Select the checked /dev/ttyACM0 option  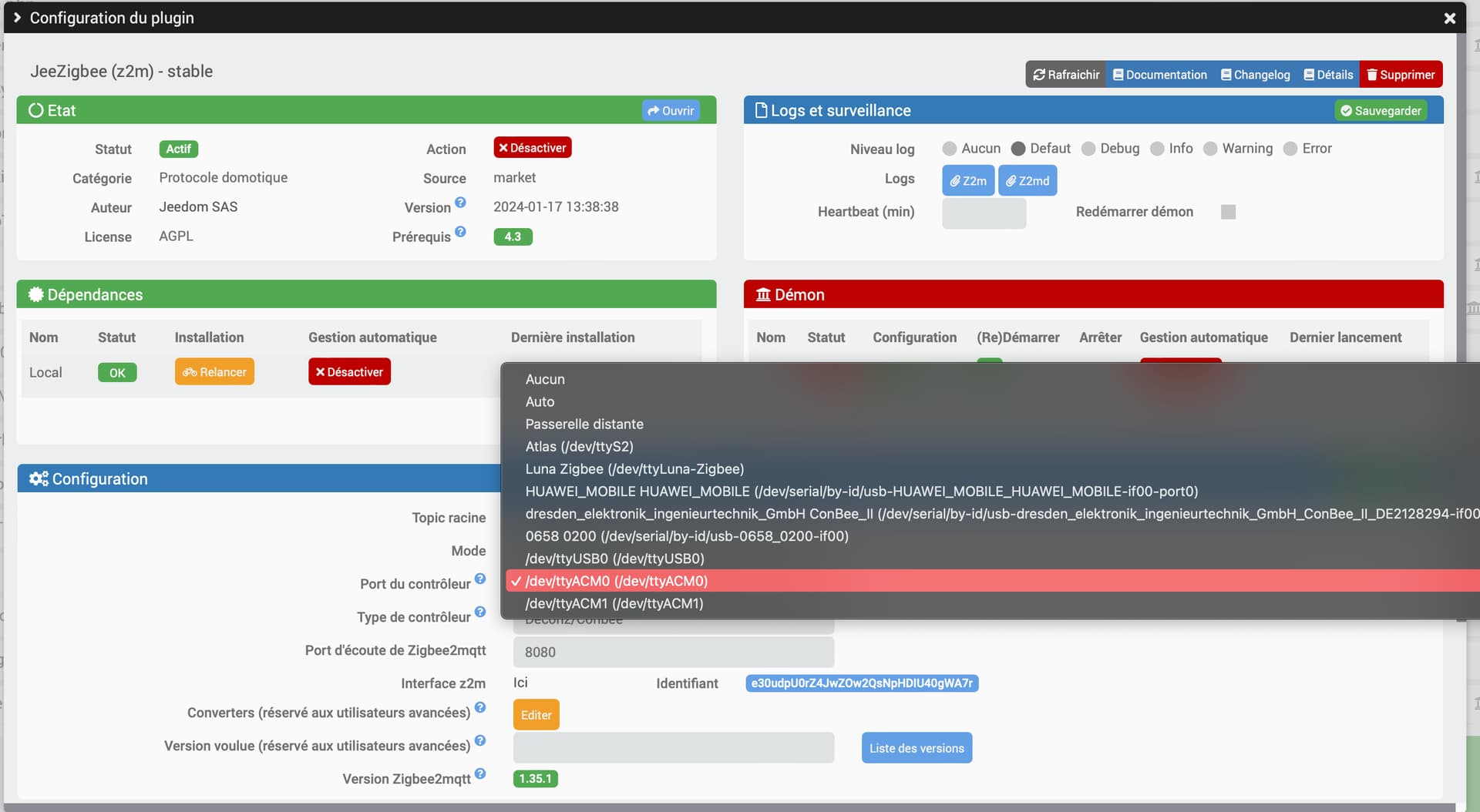tap(993, 581)
